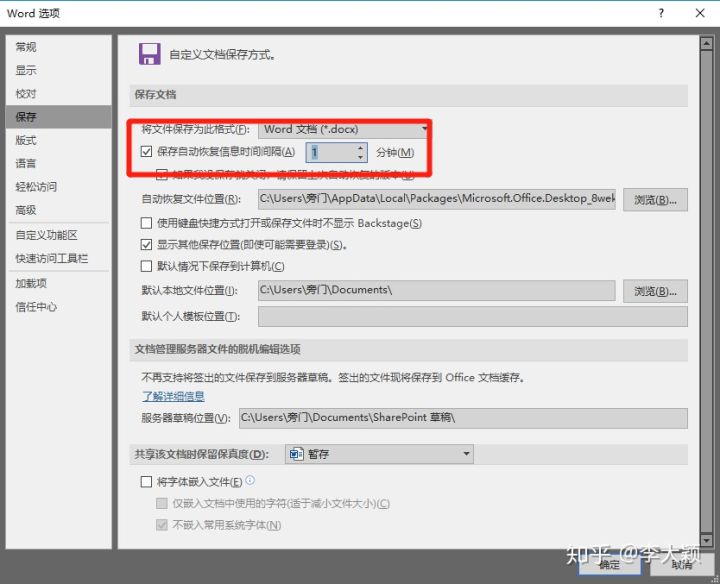Select the 保存 category
Image resolution: width=720 pixels, height=584 pixels.
click(59, 117)
